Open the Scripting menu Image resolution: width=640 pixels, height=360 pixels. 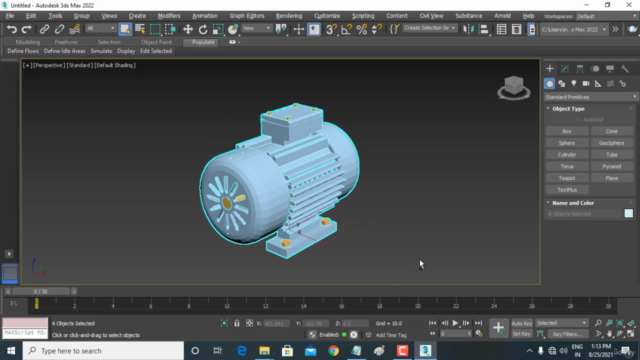[x=363, y=16]
